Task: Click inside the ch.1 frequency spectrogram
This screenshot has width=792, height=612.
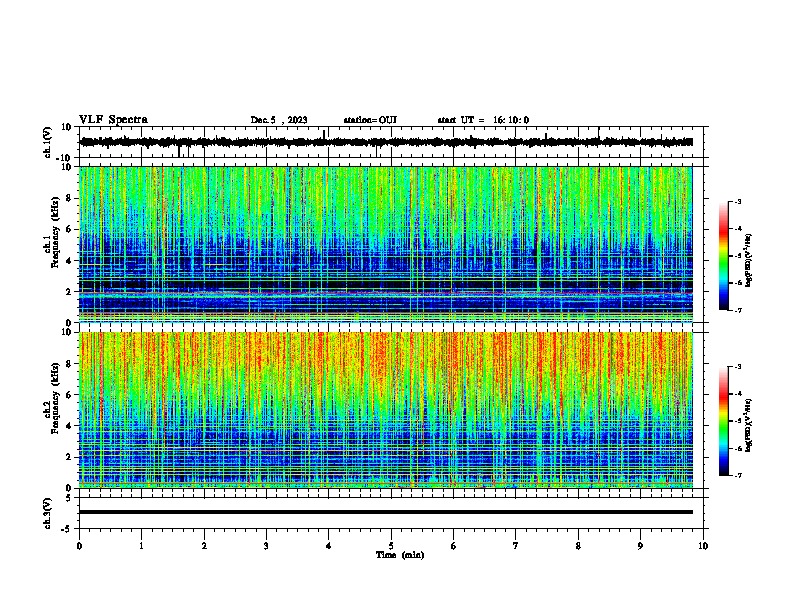Action: coord(386,244)
